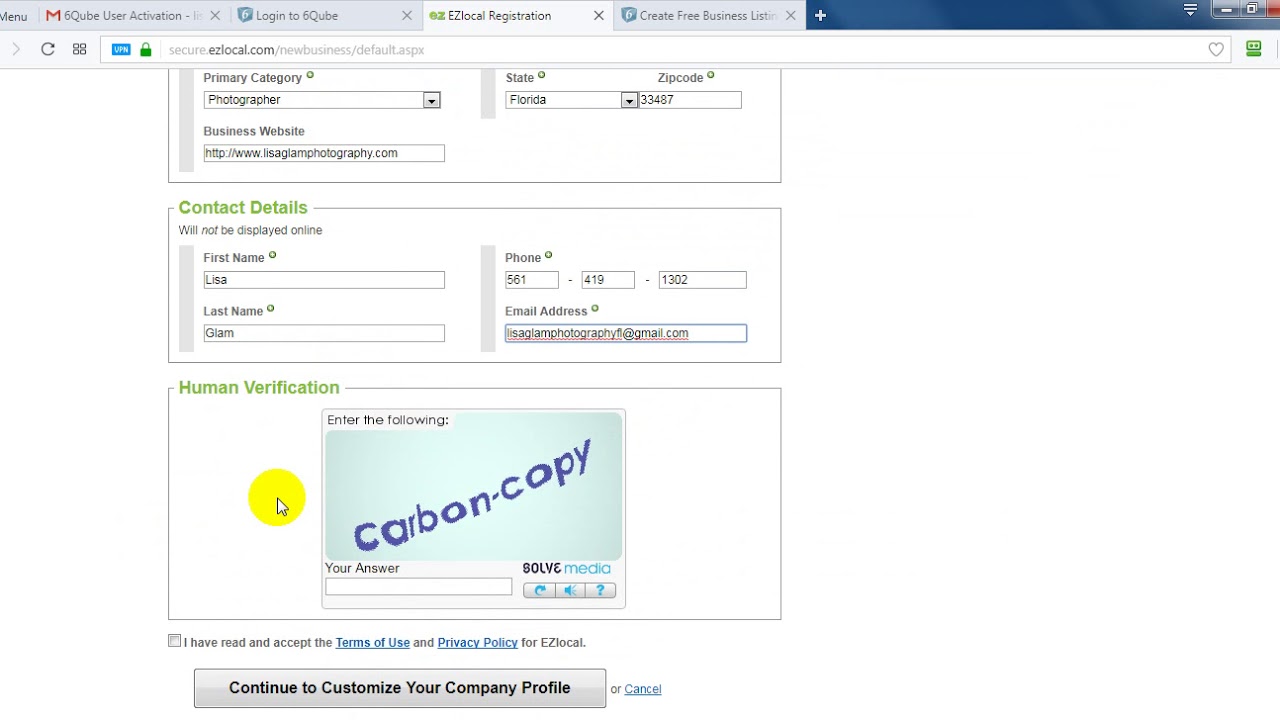Bookmark page with heart icon

tap(1216, 50)
